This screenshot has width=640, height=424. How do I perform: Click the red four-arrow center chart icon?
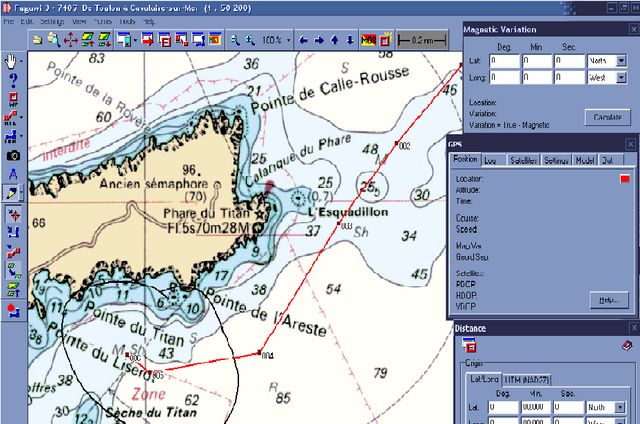coord(71,40)
